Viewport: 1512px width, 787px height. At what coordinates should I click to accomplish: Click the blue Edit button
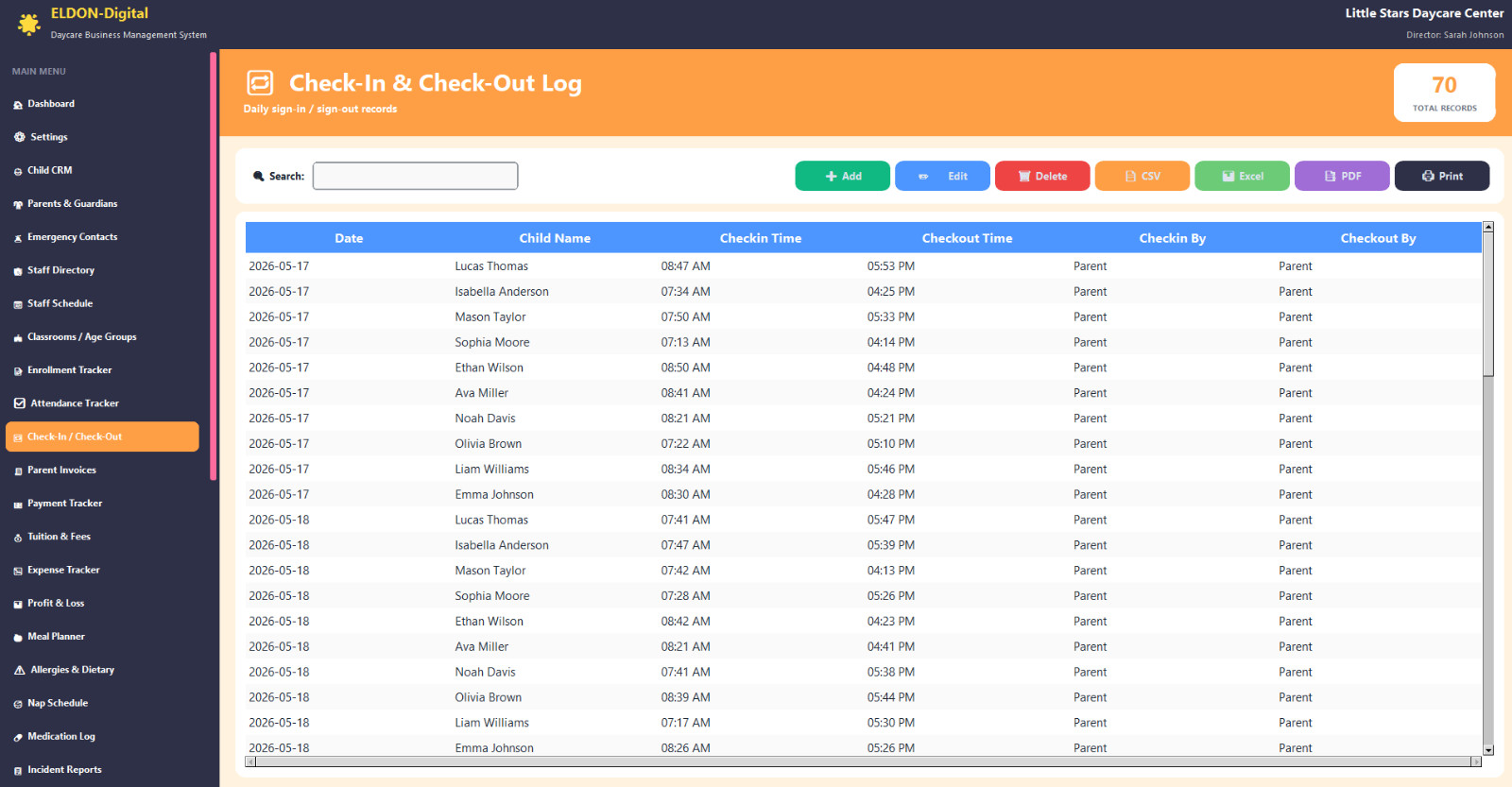coord(942,176)
